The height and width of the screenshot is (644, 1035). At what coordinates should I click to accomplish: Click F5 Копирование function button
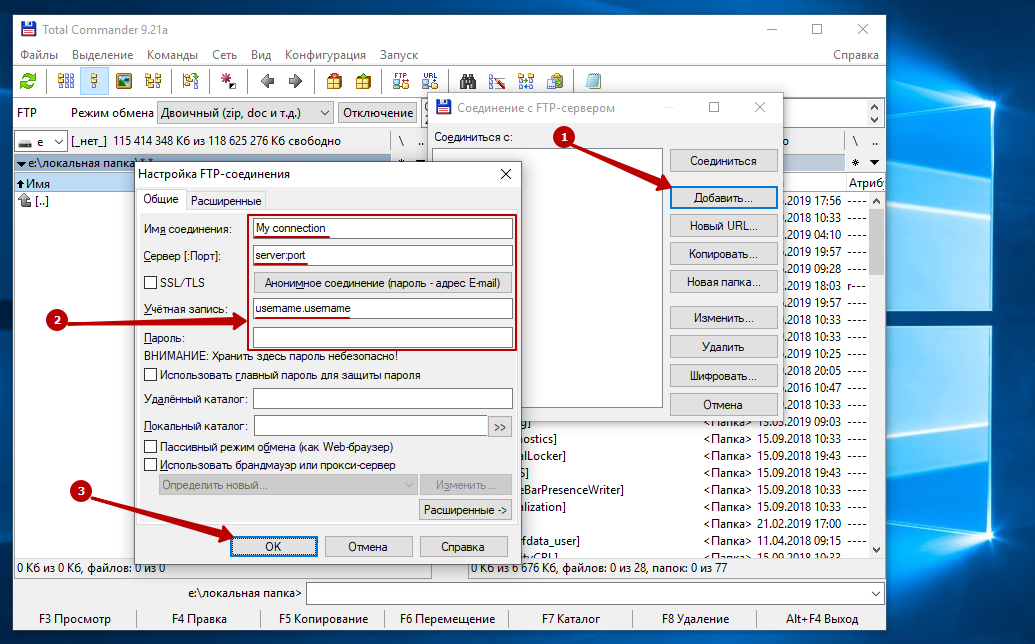[x=323, y=619]
